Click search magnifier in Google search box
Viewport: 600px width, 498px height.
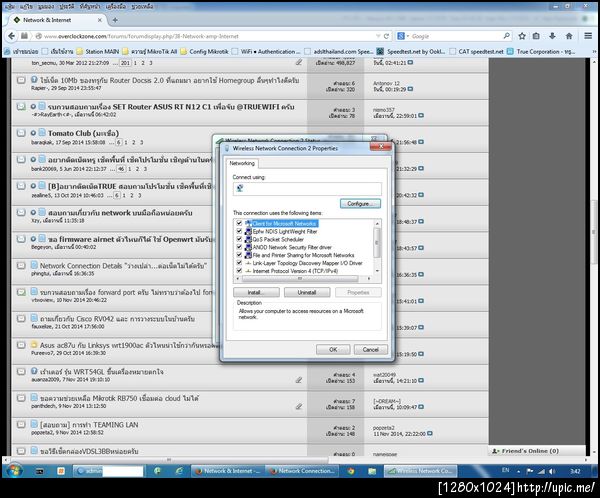click(507, 36)
